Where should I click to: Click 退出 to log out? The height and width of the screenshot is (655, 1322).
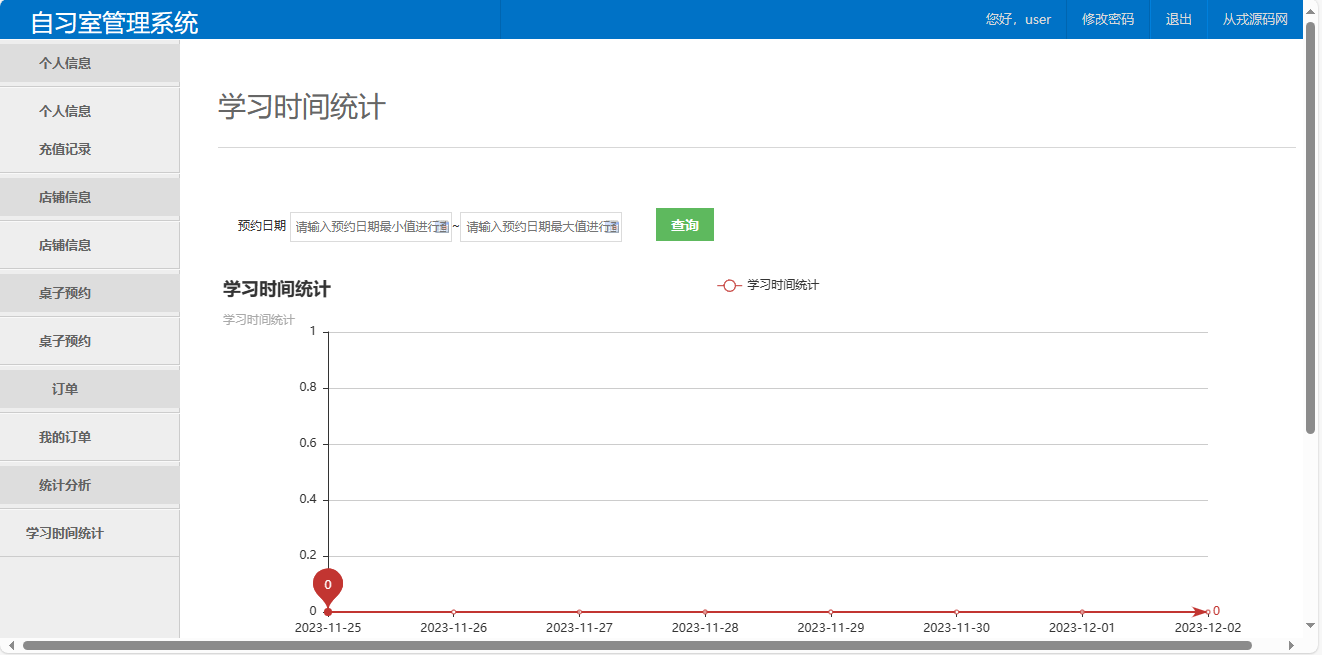[x=1178, y=19]
